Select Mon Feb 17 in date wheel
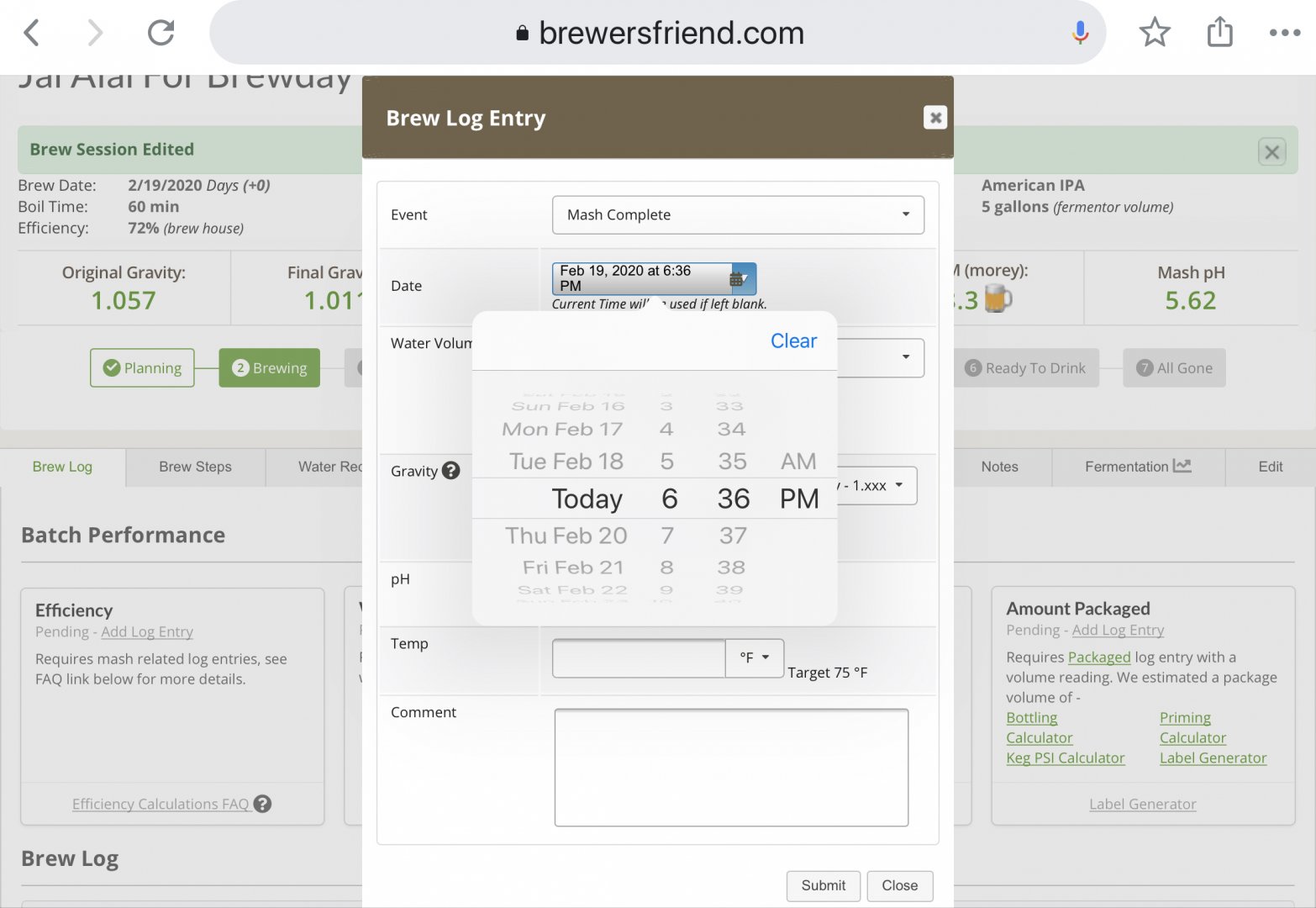This screenshot has height=908, width=1316. click(x=562, y=429)
